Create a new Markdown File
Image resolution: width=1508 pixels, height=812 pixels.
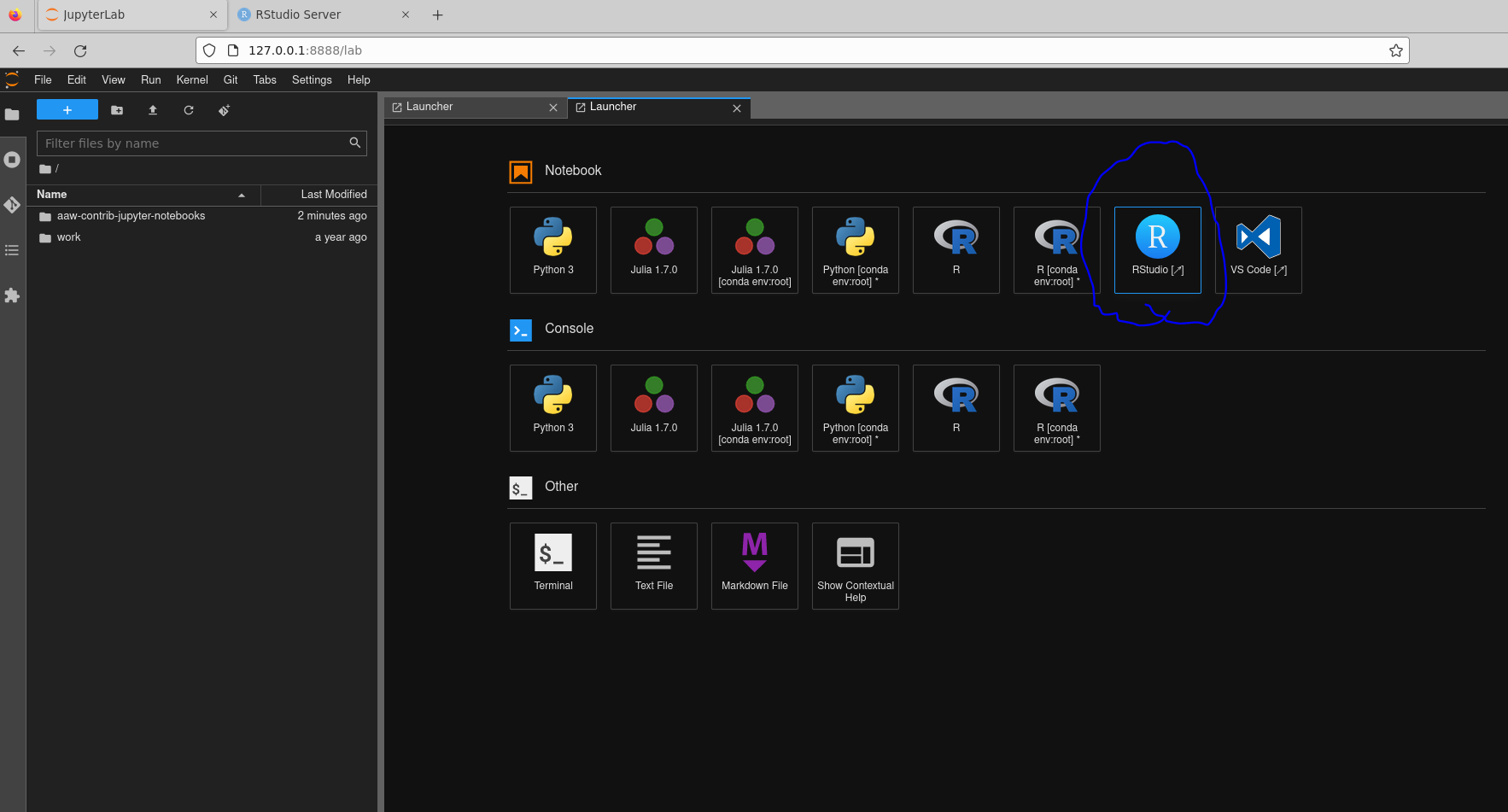coord(755,566)
